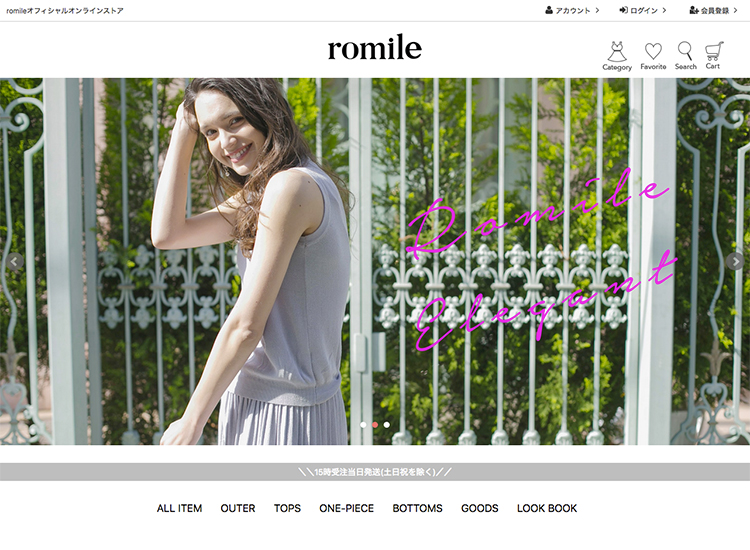Go to previous slide arrow
Viewport: 750px width, 550px height.
point(14,262)
